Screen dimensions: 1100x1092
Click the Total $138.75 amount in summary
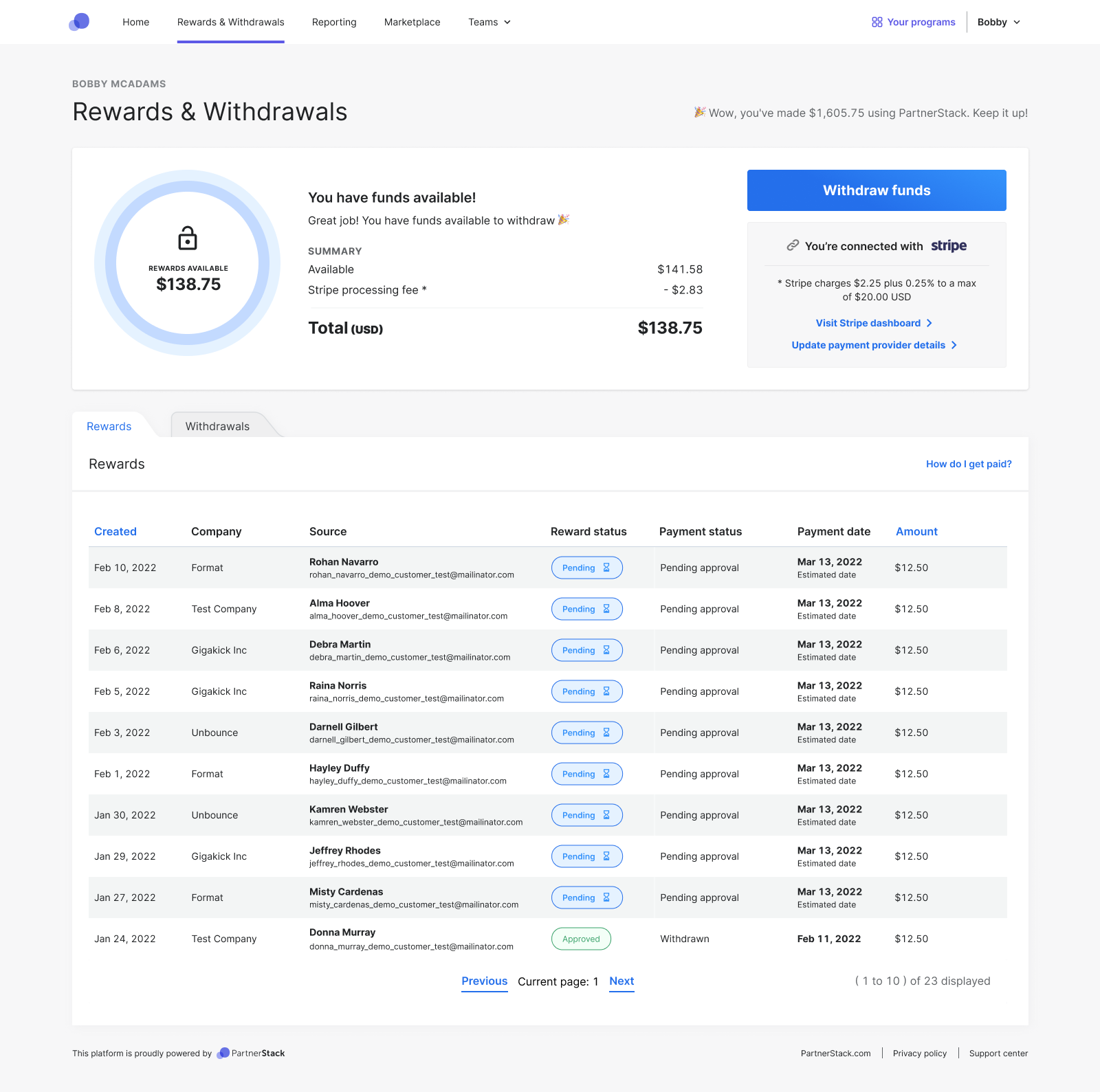click(670, 328)
